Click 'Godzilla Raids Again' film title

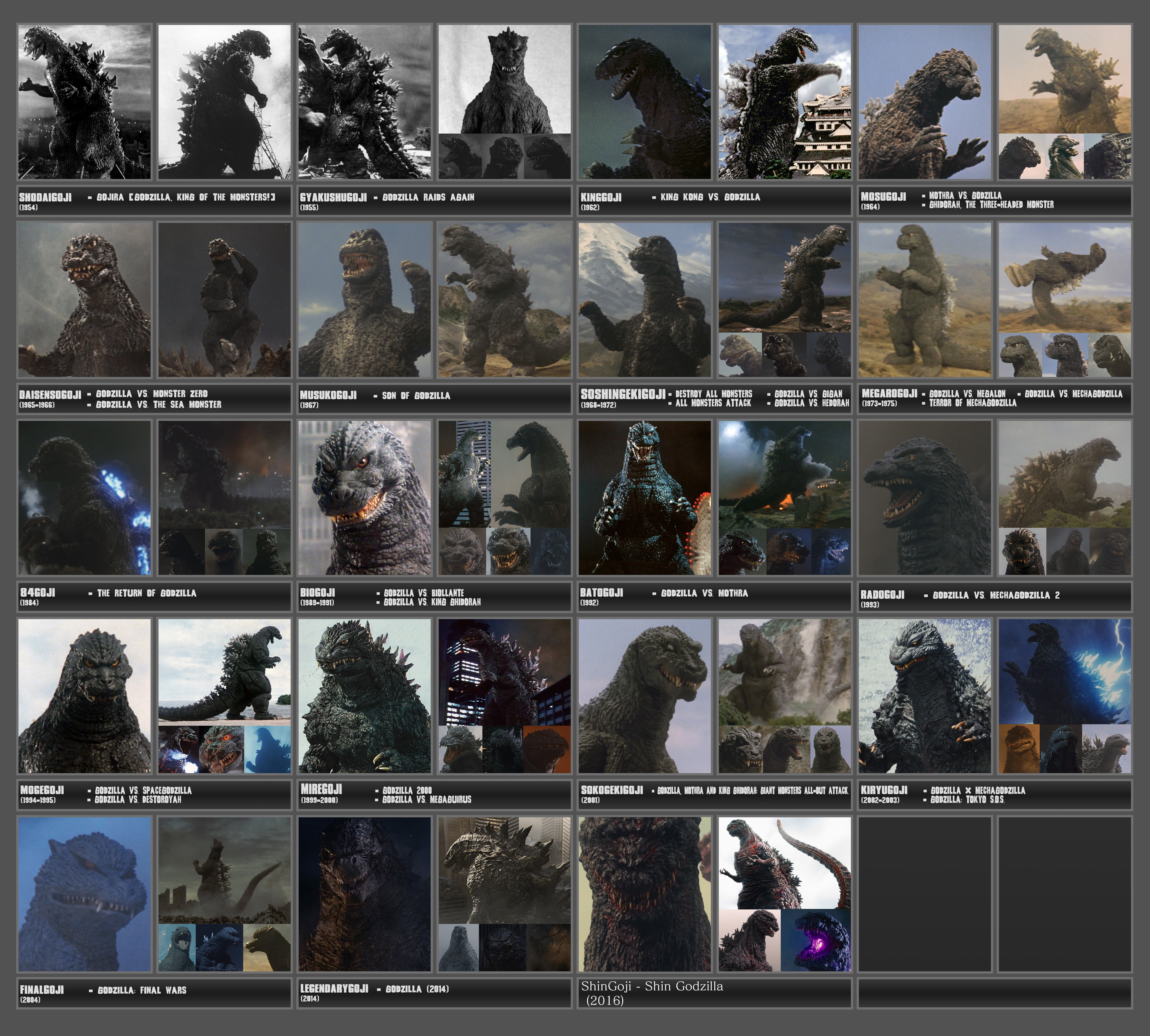click(428, 197)
